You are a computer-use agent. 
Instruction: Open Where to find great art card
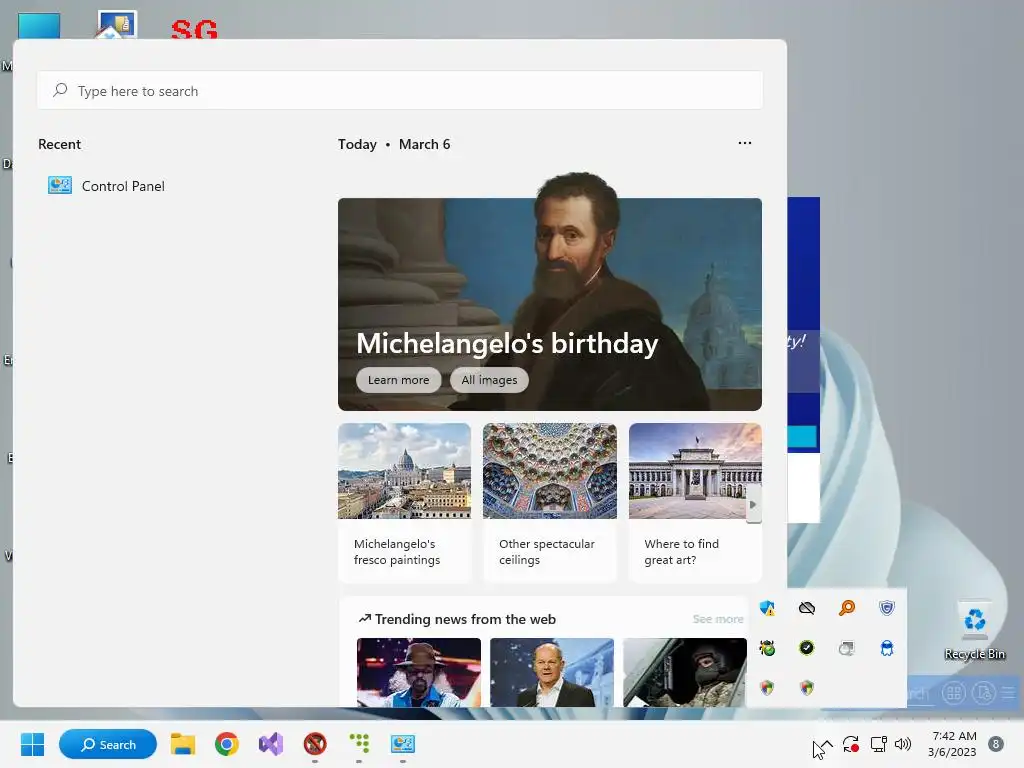coord(695,502)
